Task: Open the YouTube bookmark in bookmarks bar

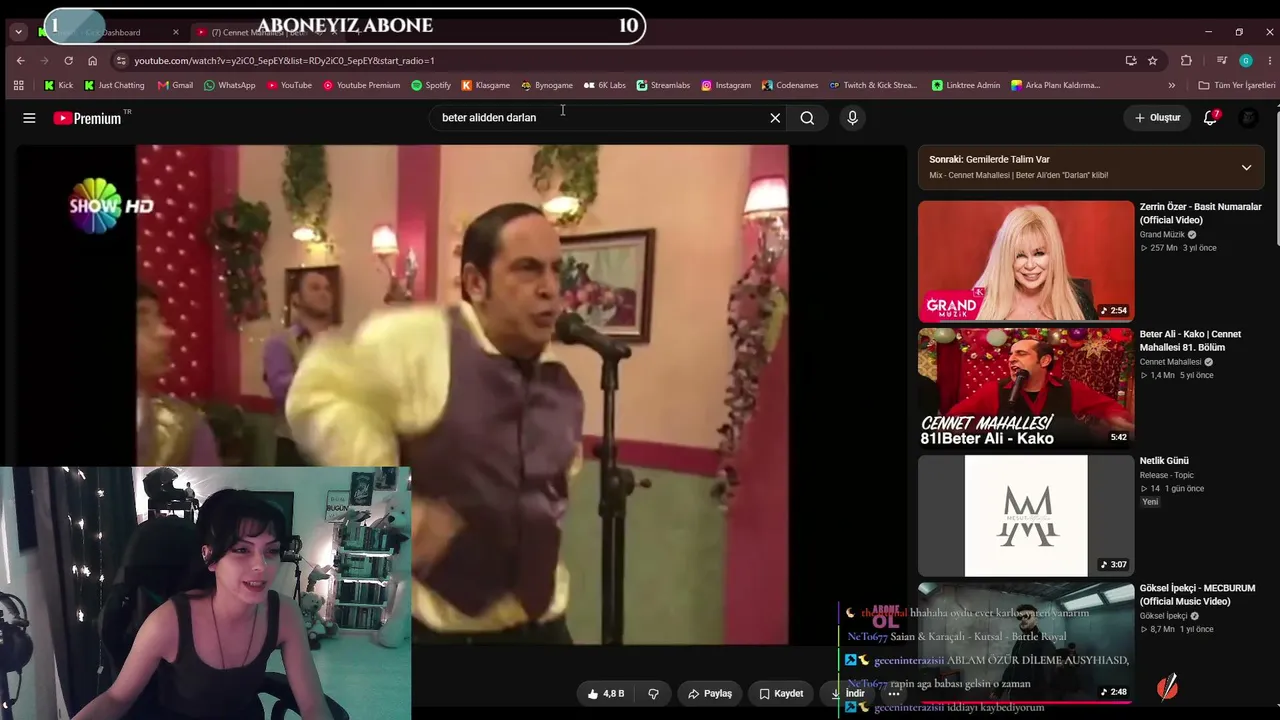Action: click(289, 85)
